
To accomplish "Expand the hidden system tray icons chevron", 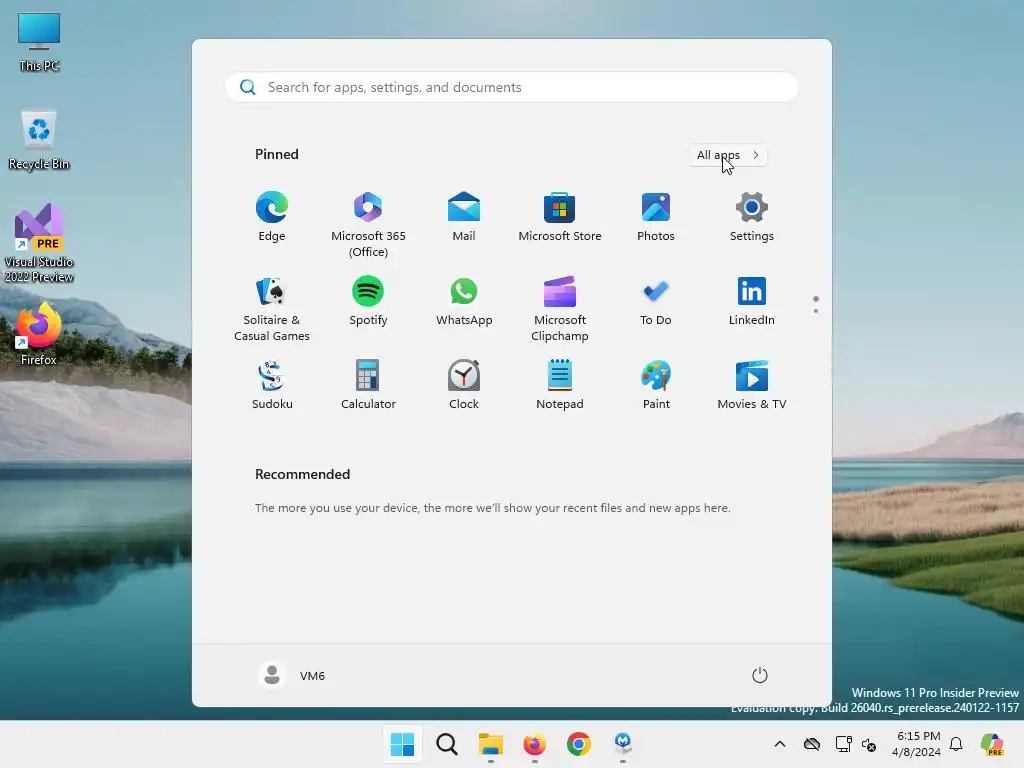I will 780,744.
